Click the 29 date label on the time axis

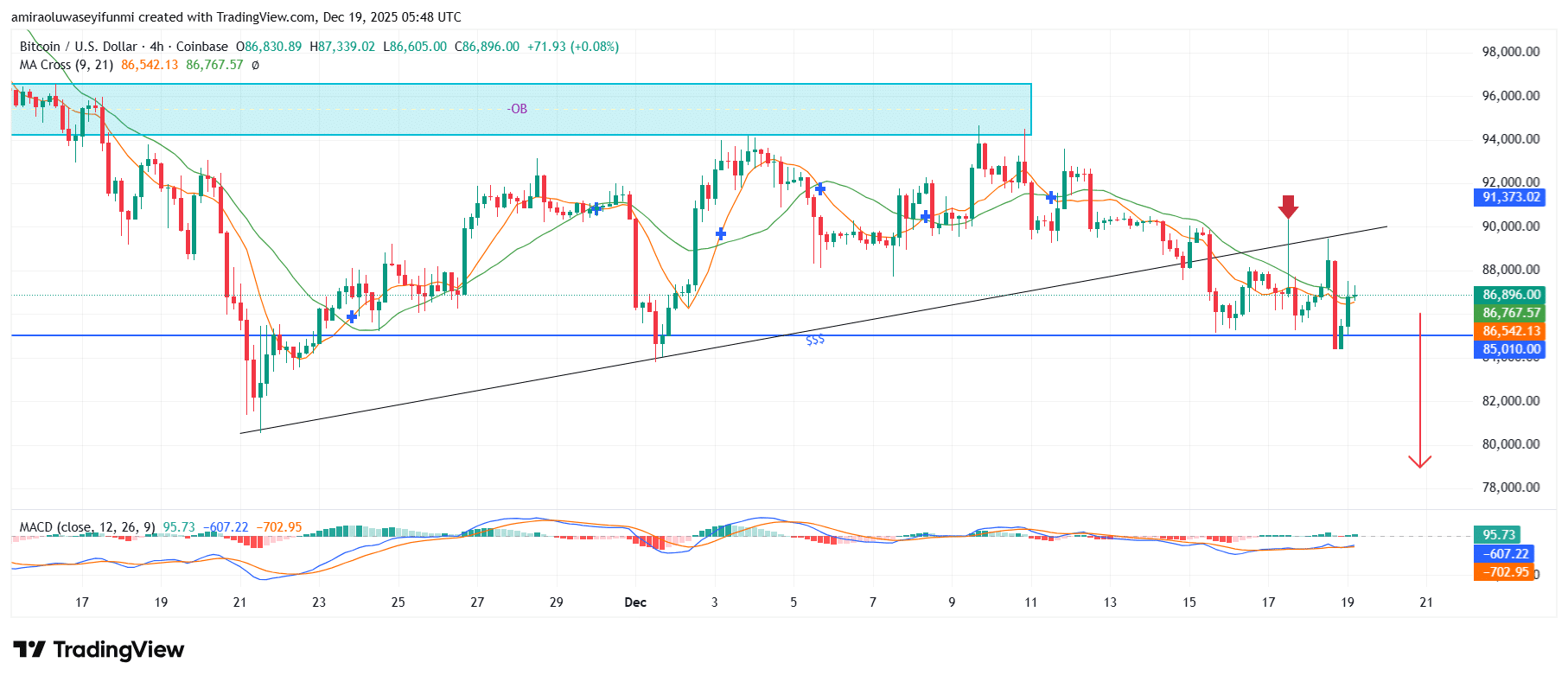click(x=556, y=602)
